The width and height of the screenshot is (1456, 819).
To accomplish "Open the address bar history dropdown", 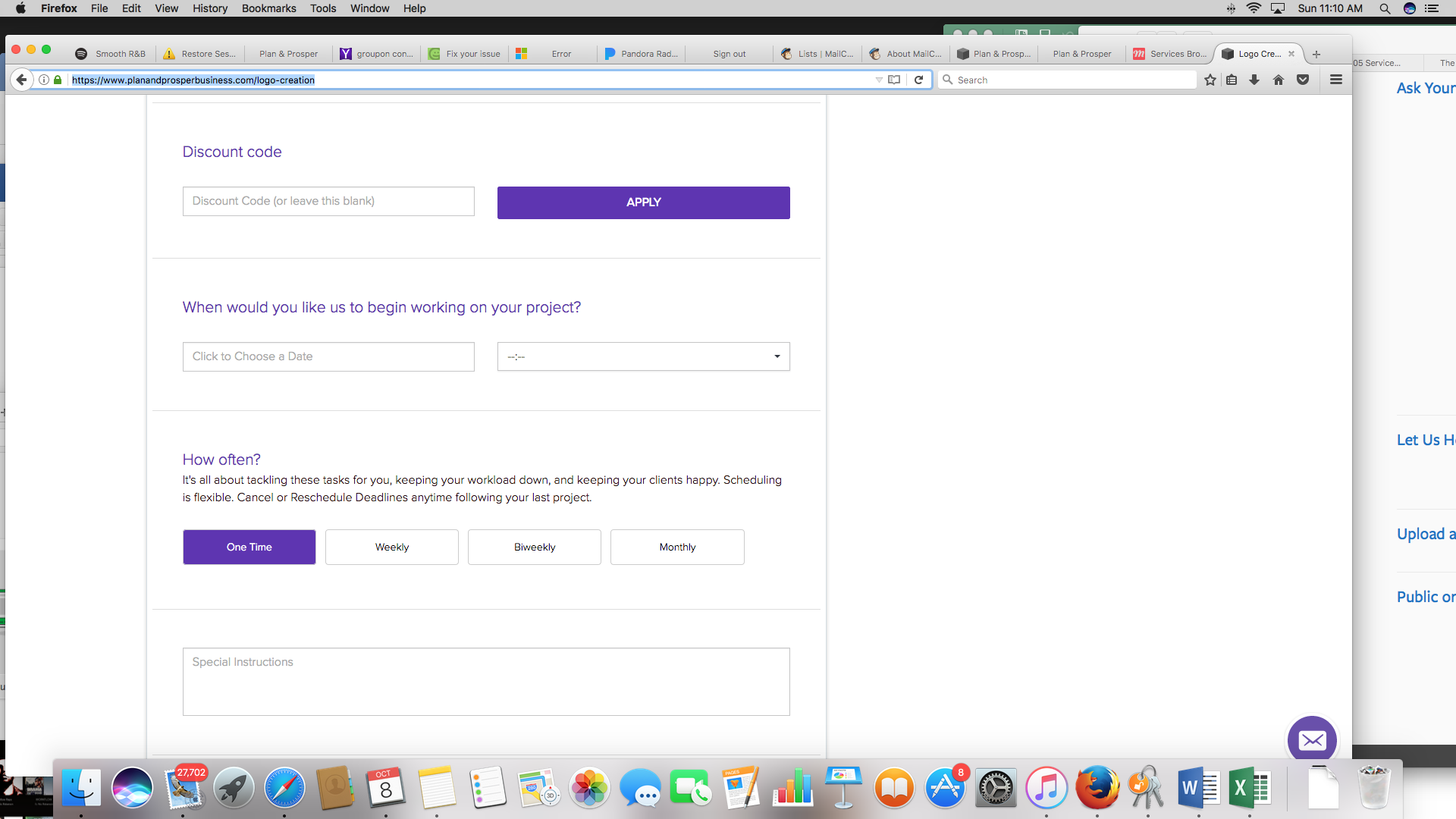I will point(878,80).
